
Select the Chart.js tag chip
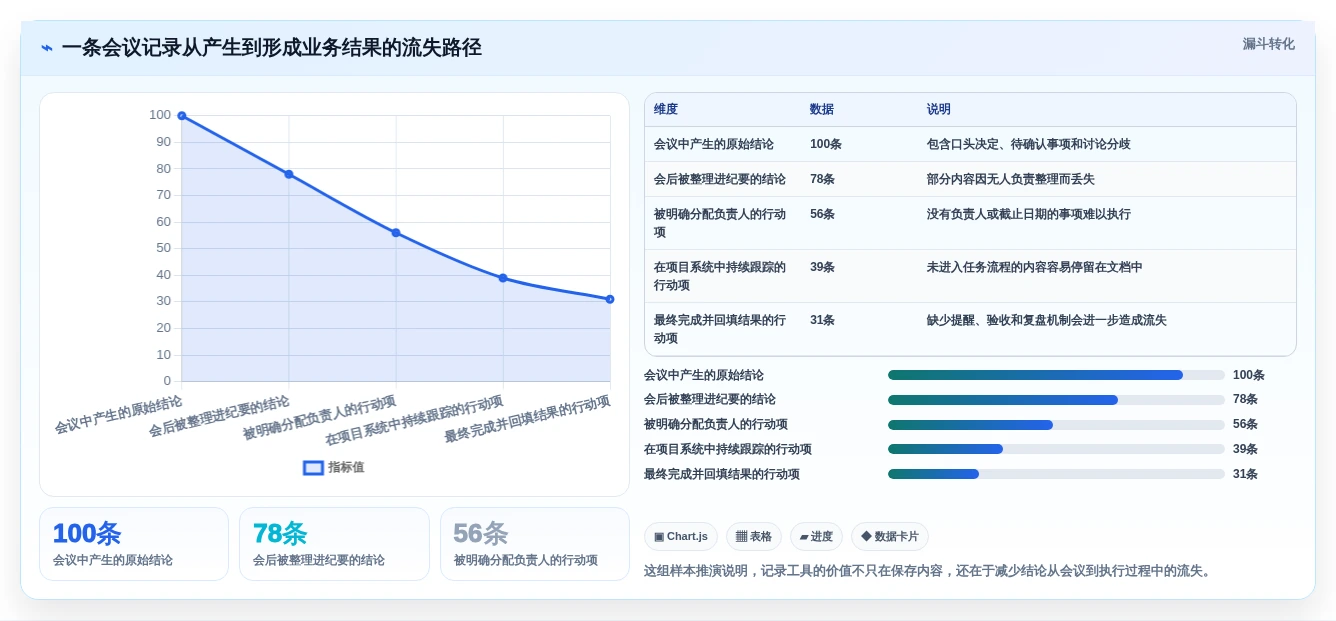pyautogui.click(x=681, y=536)
